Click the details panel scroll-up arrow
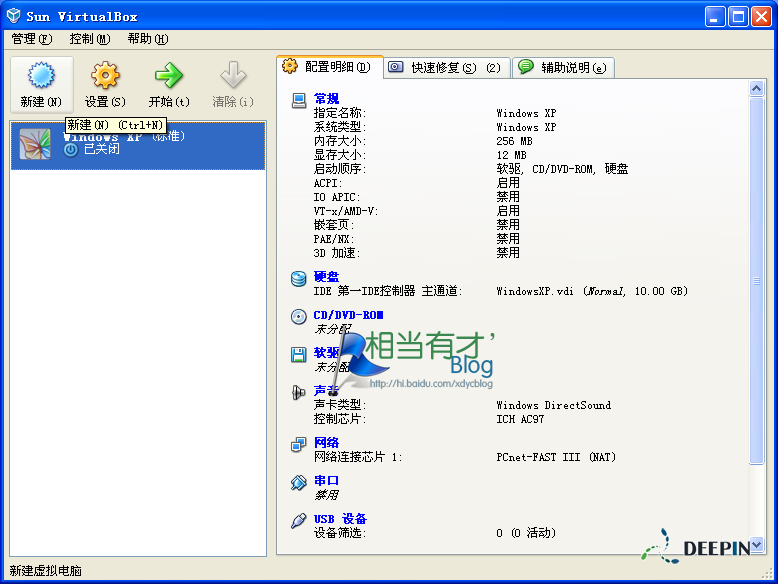Viewport: 778px width, 584px height. (x=757, y=89)
